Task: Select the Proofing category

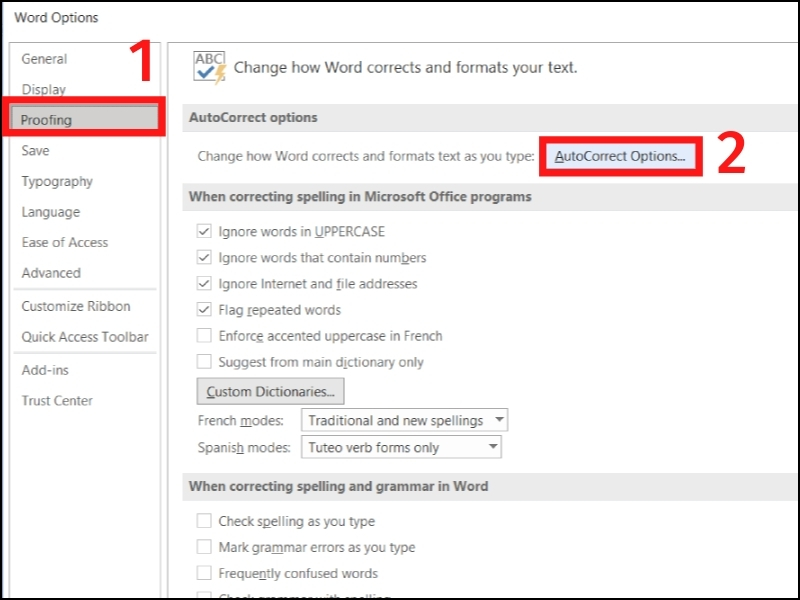Action: pyautogui.click(x=84, y=119)
